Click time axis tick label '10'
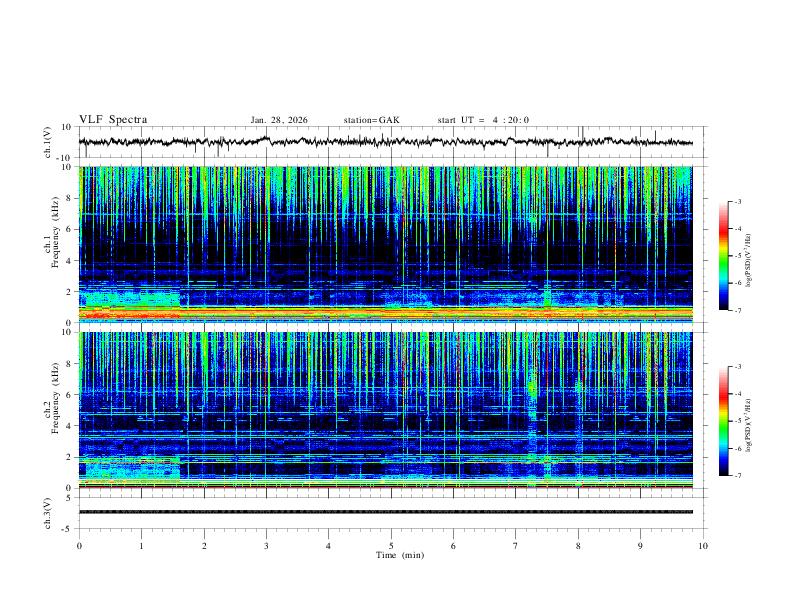The height and width of the screenshot is (612, 792). pyautogui.click(x=703, y=546)
